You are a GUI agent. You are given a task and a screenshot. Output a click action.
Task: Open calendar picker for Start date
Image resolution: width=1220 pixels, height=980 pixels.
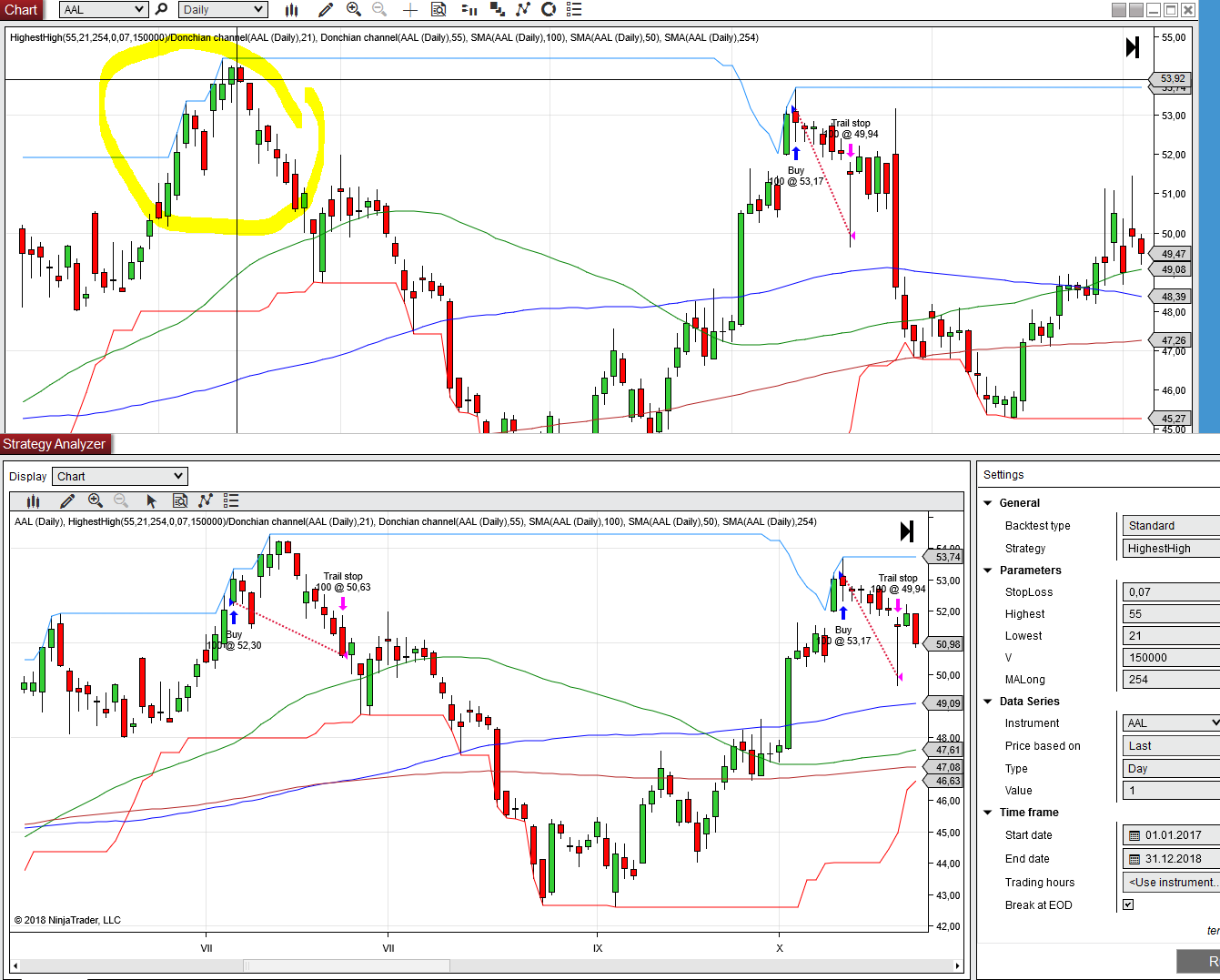pos(1134,835)
